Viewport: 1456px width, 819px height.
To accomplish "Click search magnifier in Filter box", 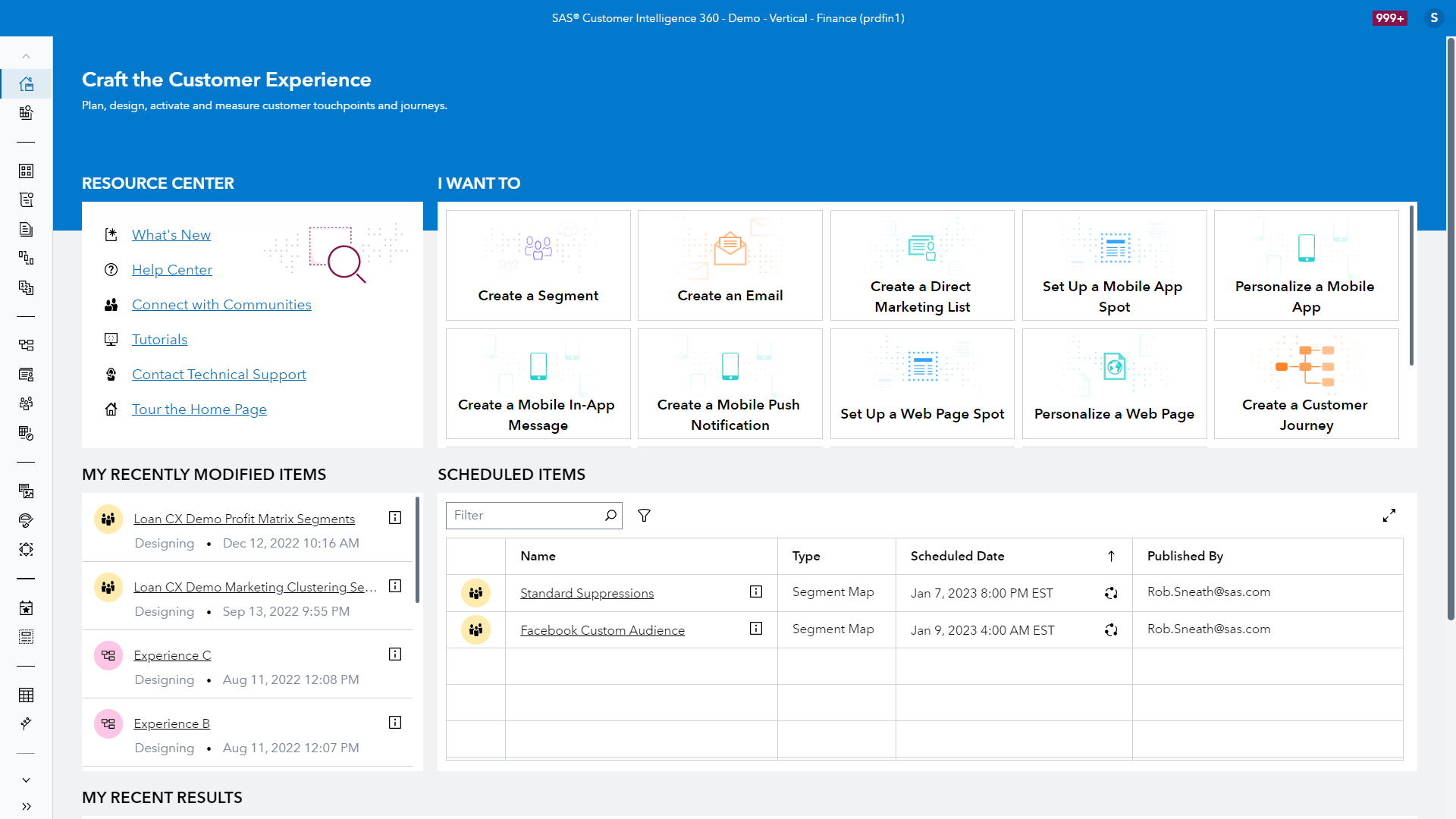I will coord(610,516).
